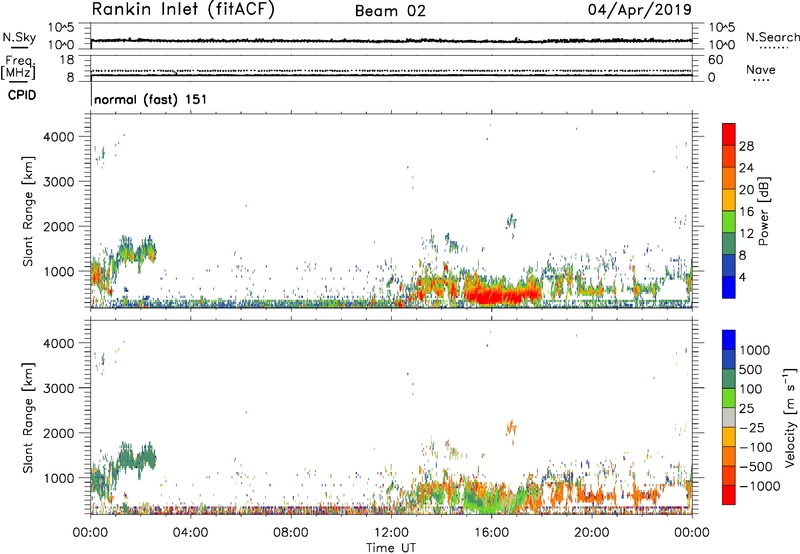The height and width of the screenshot is (554, 800).
Task: Click the '20:00' time tick label
Action: [x=591, y=533]
